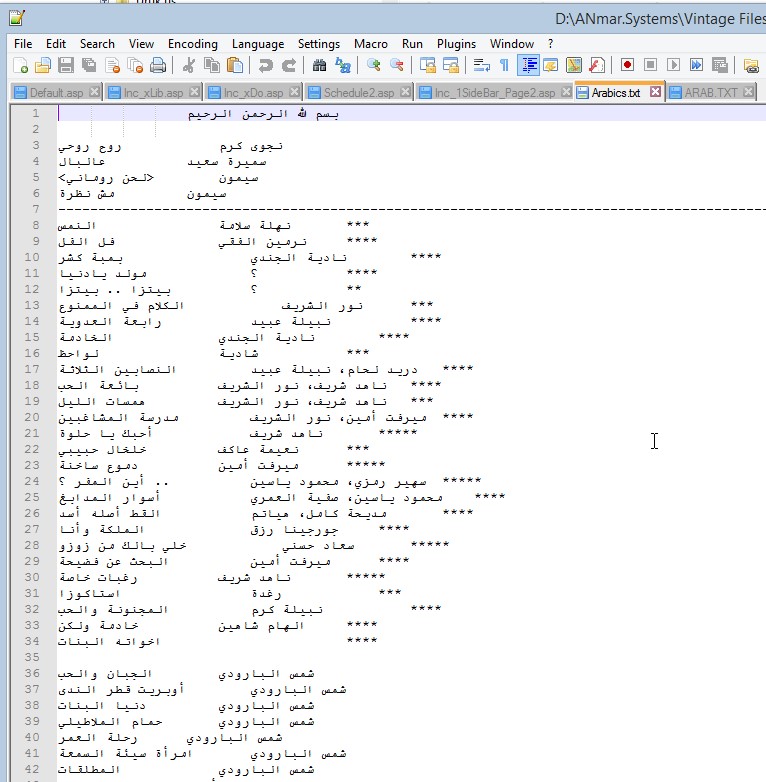The height and width of the screenshot is (782, 766).
Task: Click the Cut scissors icon
Action: (188, 66)
